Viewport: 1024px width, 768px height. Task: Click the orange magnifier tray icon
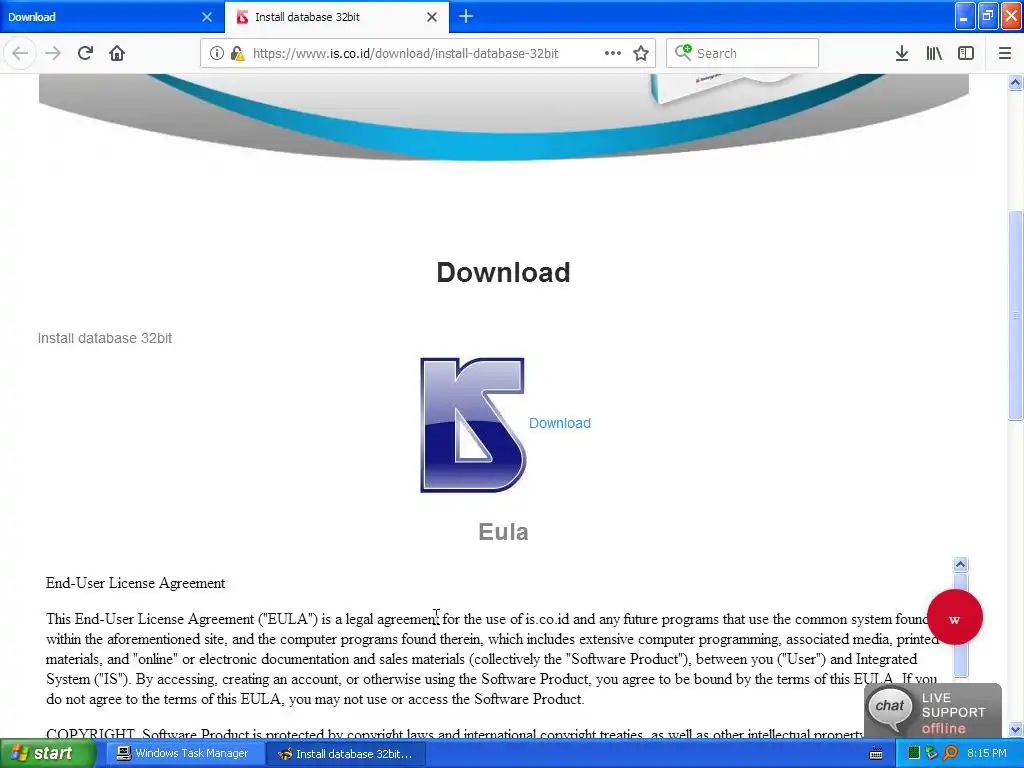pyautogui.click(x=951, y=754)
